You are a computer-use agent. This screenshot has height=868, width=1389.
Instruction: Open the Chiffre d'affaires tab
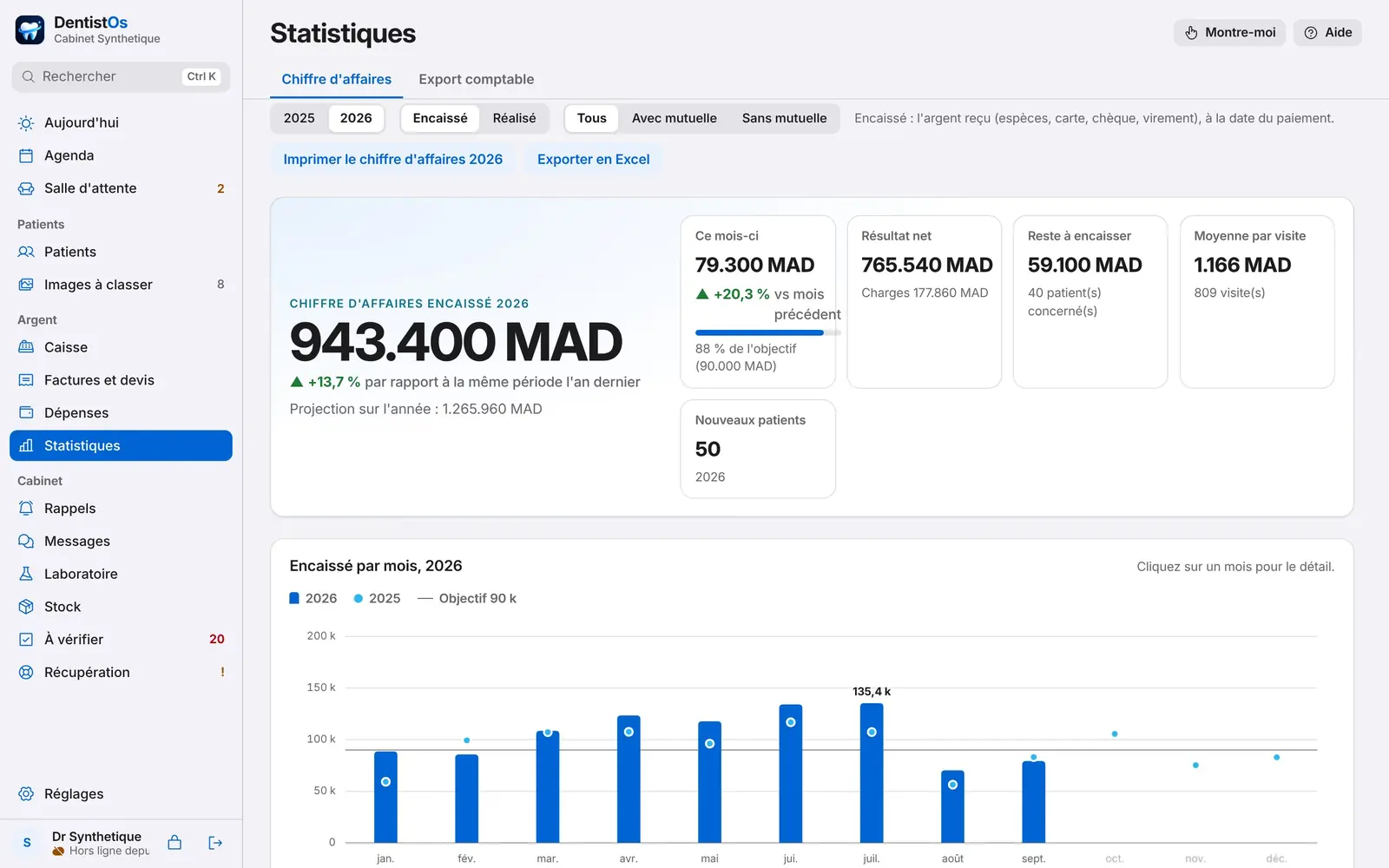336,79
